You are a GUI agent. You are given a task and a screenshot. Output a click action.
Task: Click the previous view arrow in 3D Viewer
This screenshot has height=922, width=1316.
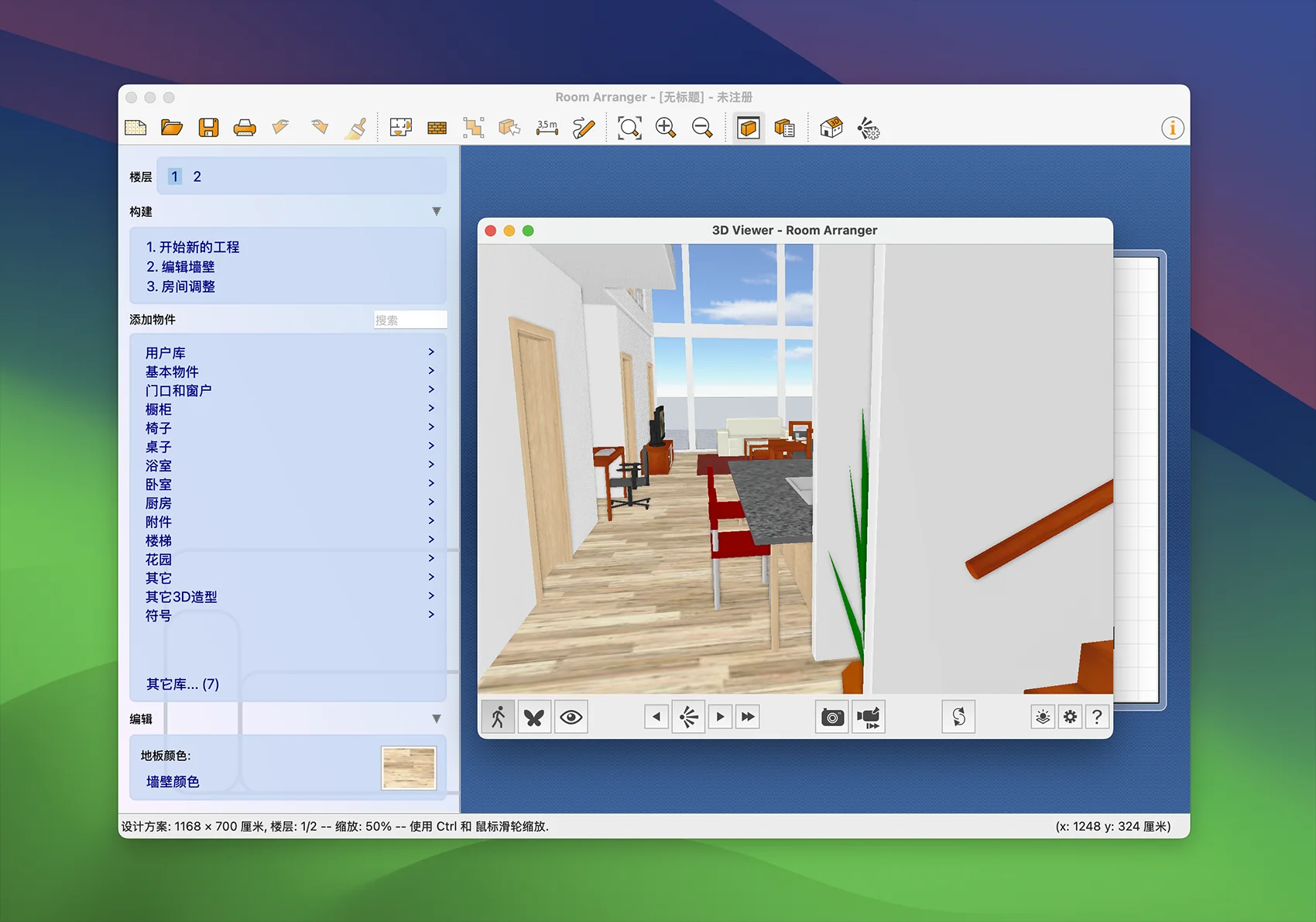pyautogui.click(x=656, y=717)
